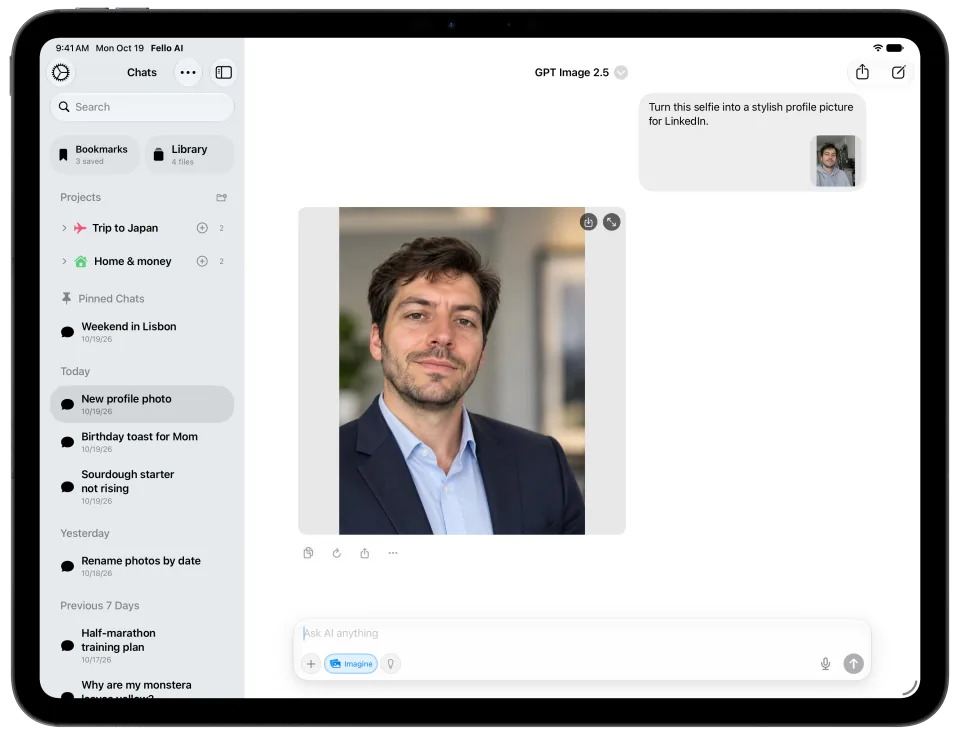
Task: Click the Projects section header
Action: [80, 197]
